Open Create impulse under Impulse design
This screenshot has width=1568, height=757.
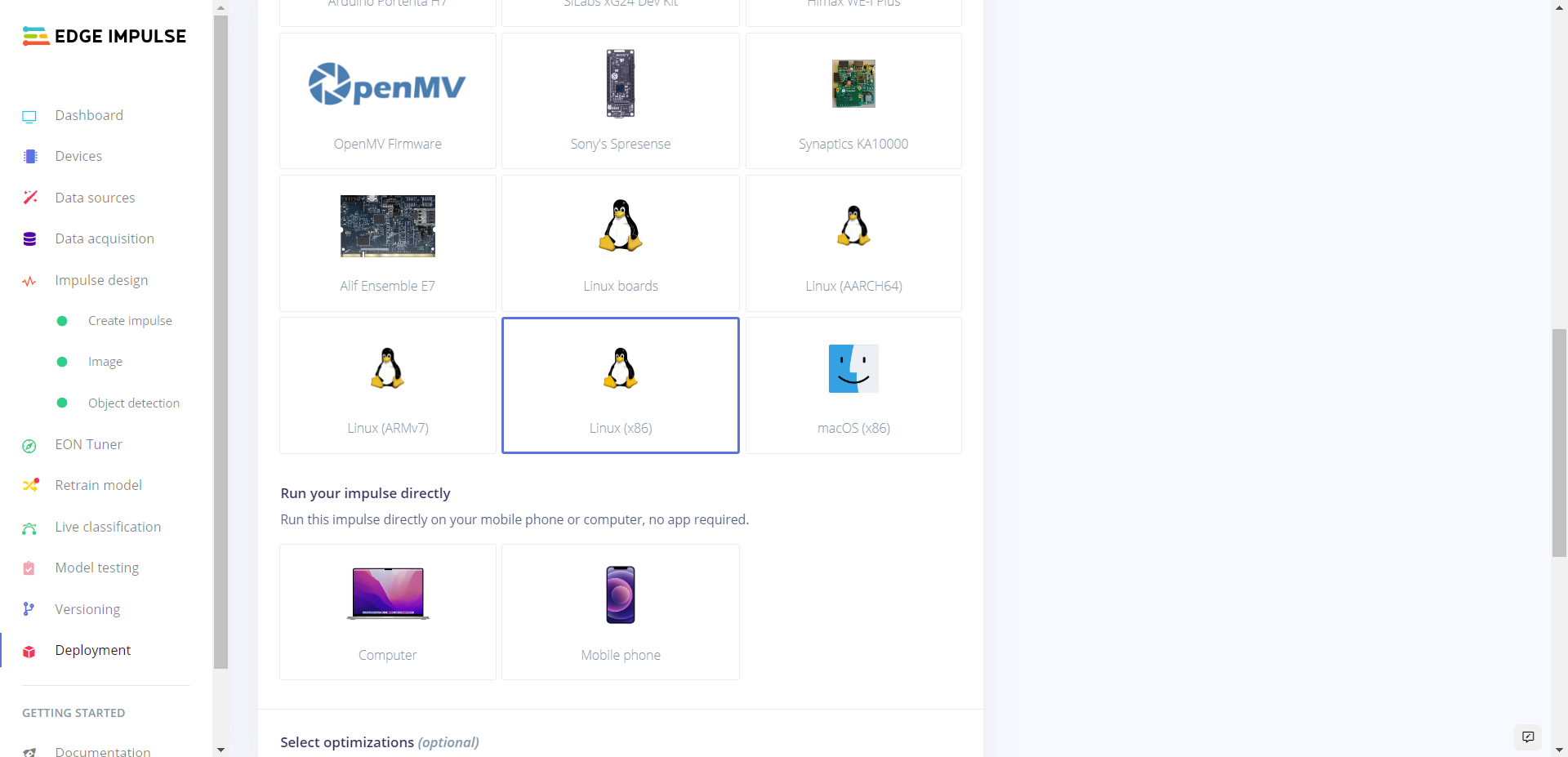point(130,321)
